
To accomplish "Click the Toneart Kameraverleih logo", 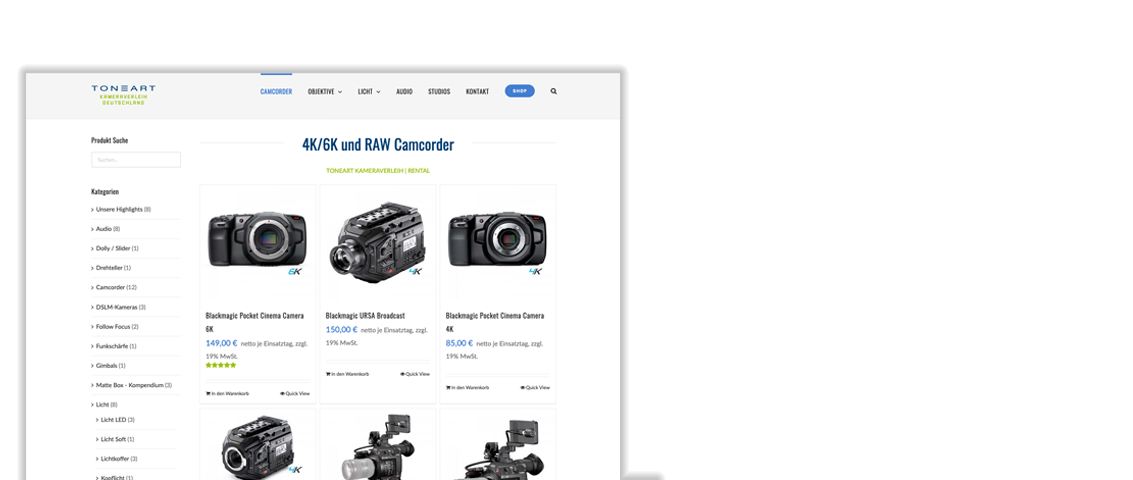I will (x=123, y=95).
